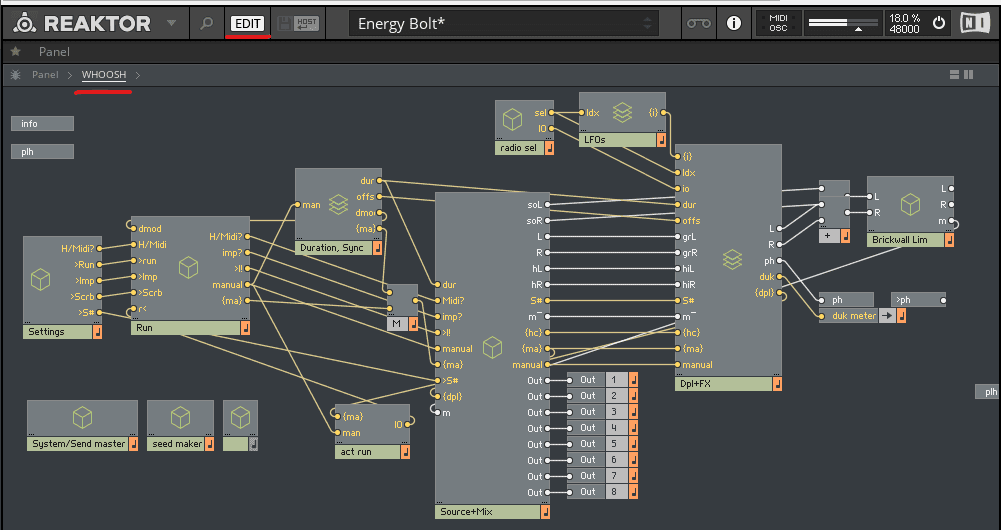The height and width of the screenshot is (530, 1001).
Task: Click the seed maker cube icon
Action: (x=181, y=418)
